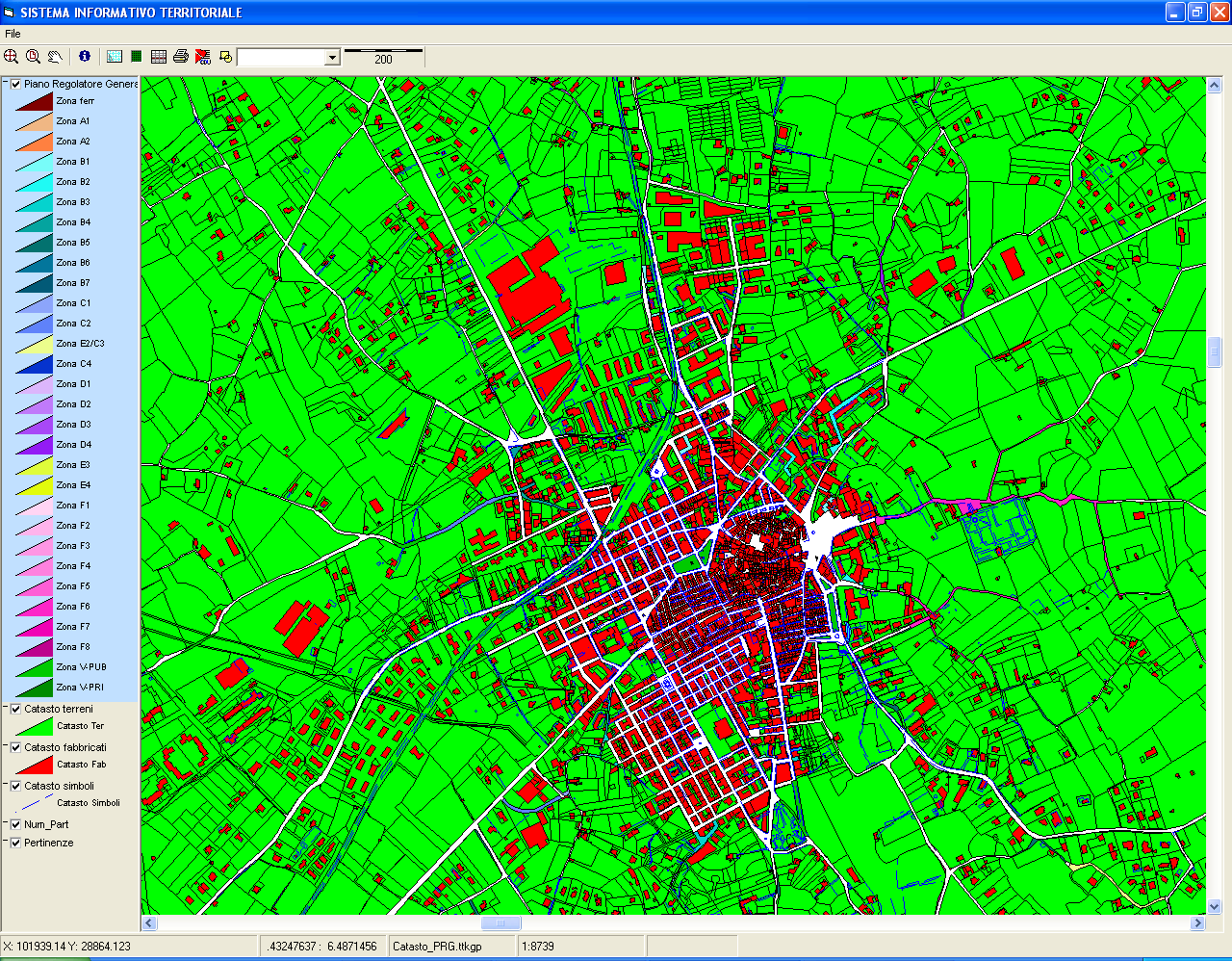Image resolution: width=1232 pixels, height=961 pixels.
Task: Click the map's horizontal scrollbar right arrow
Action: pyautogui.click(x=1198, y=922)
